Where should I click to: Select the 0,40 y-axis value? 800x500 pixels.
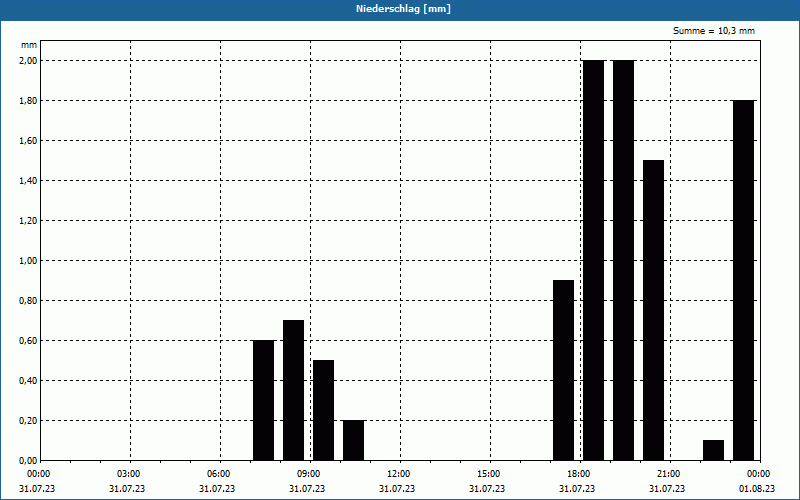pos(28,381)
